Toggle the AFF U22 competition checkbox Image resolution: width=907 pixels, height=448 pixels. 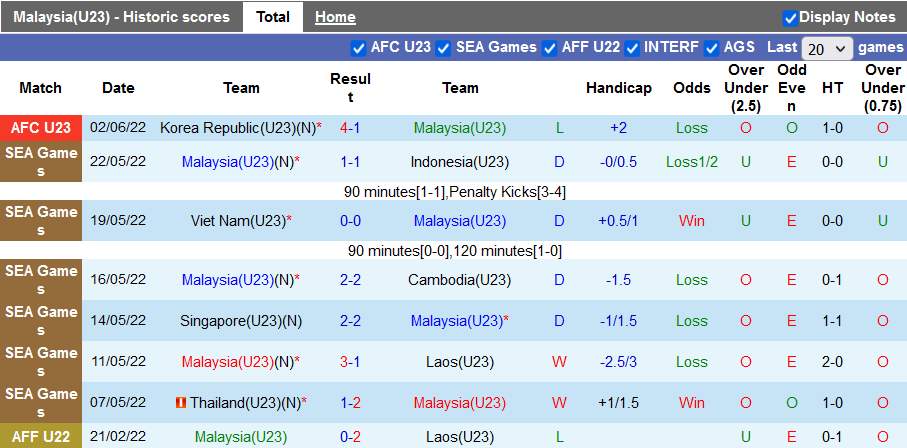(x=549, y=48)
